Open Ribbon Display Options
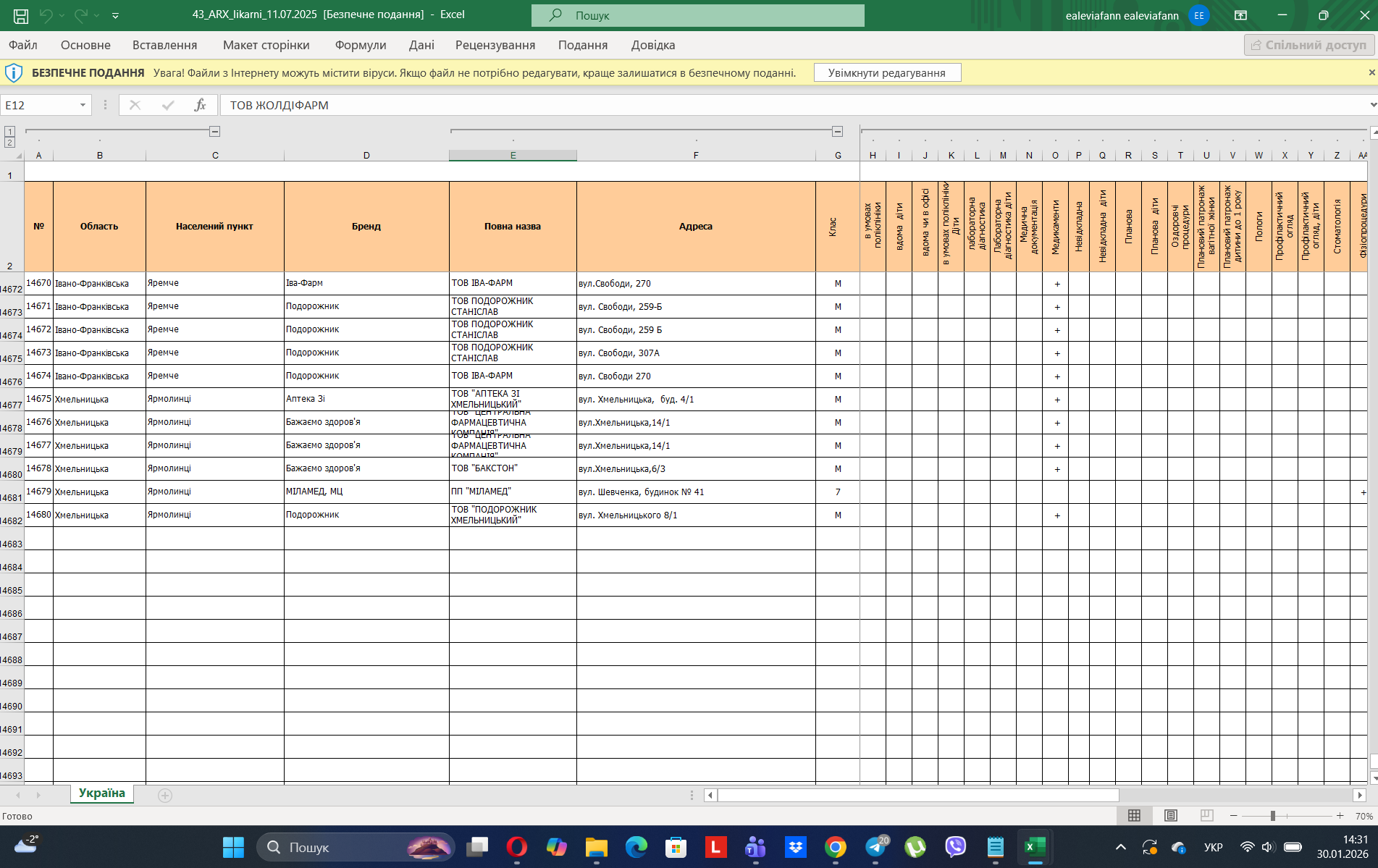The width and height of the screenshot is (1378, 868). point(1240,15)
